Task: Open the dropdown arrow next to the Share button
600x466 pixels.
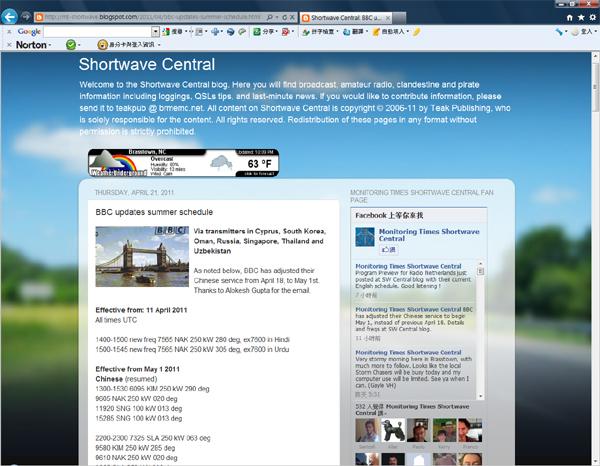Action: pyautogui.click(x=277, y=32)
